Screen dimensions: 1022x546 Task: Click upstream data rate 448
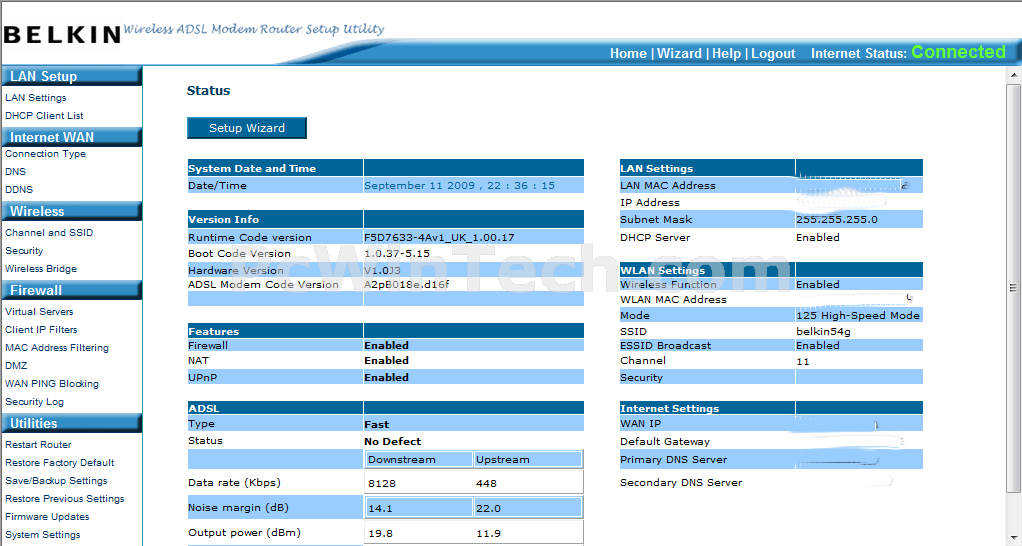coord(486,483)
